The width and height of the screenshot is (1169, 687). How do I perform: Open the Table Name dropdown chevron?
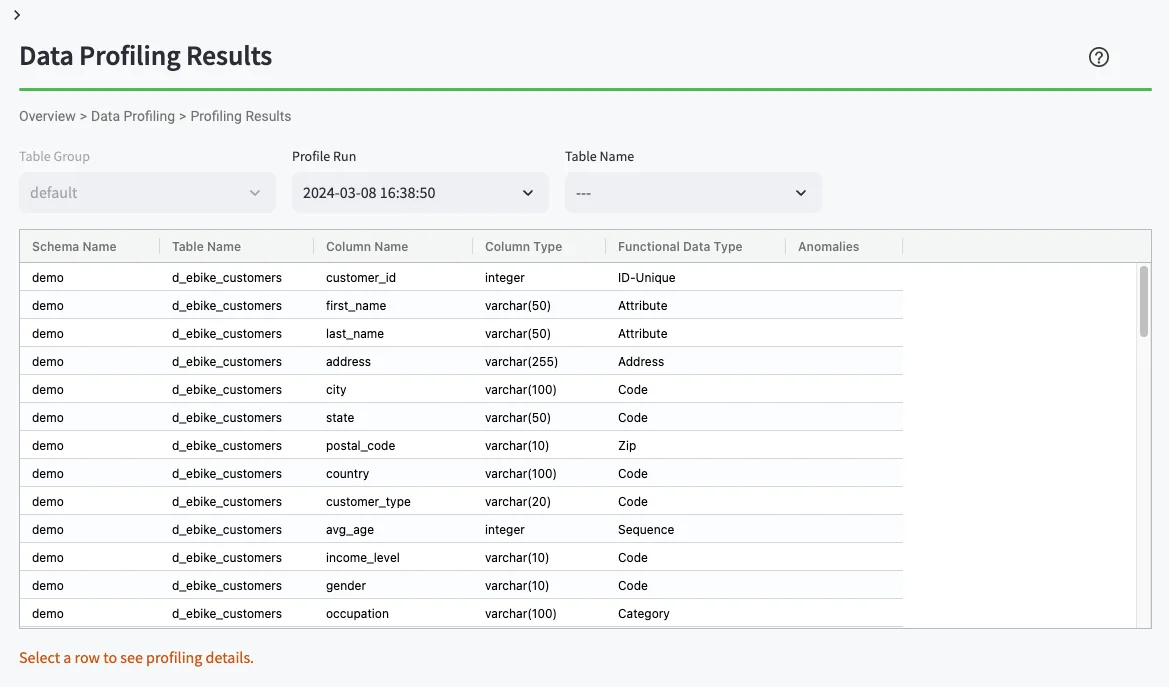point(800,192)
